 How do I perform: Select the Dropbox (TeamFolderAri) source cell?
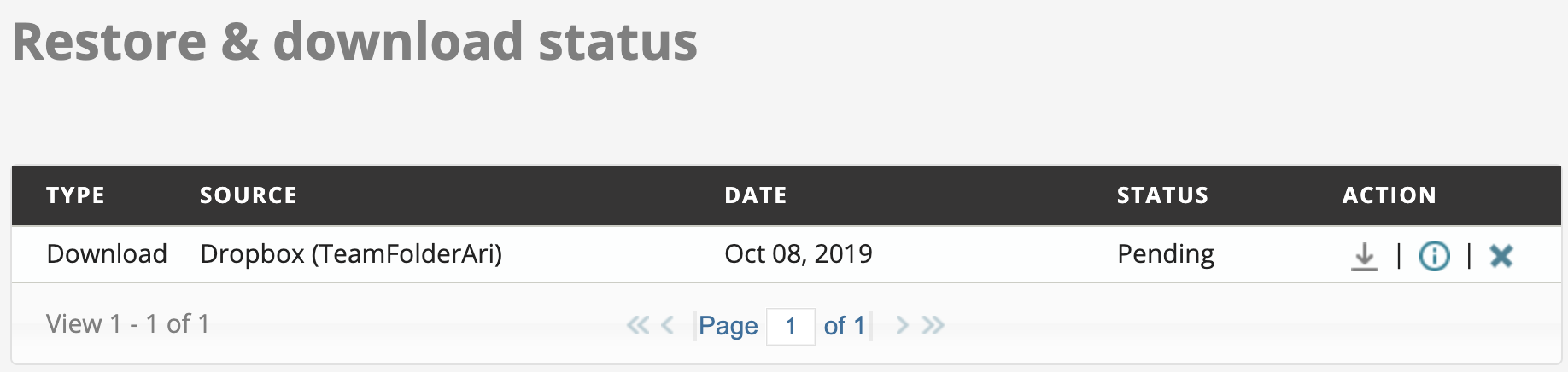pyautogui.click(x=351, y=254)
